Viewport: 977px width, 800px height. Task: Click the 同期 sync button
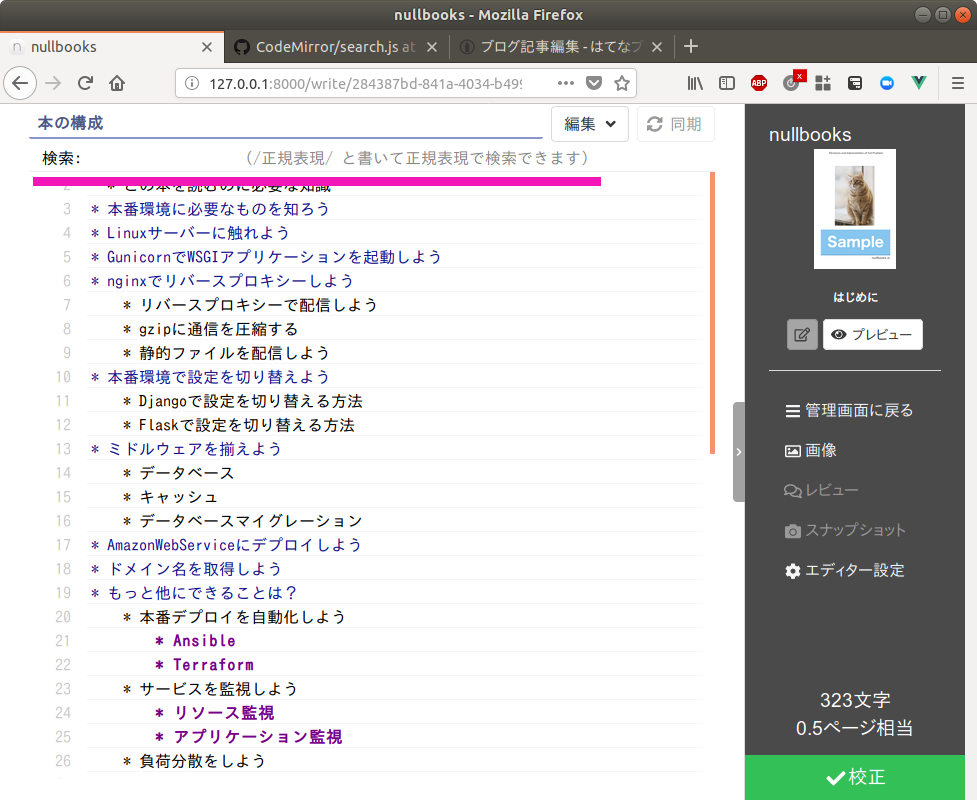pos(675,124)
